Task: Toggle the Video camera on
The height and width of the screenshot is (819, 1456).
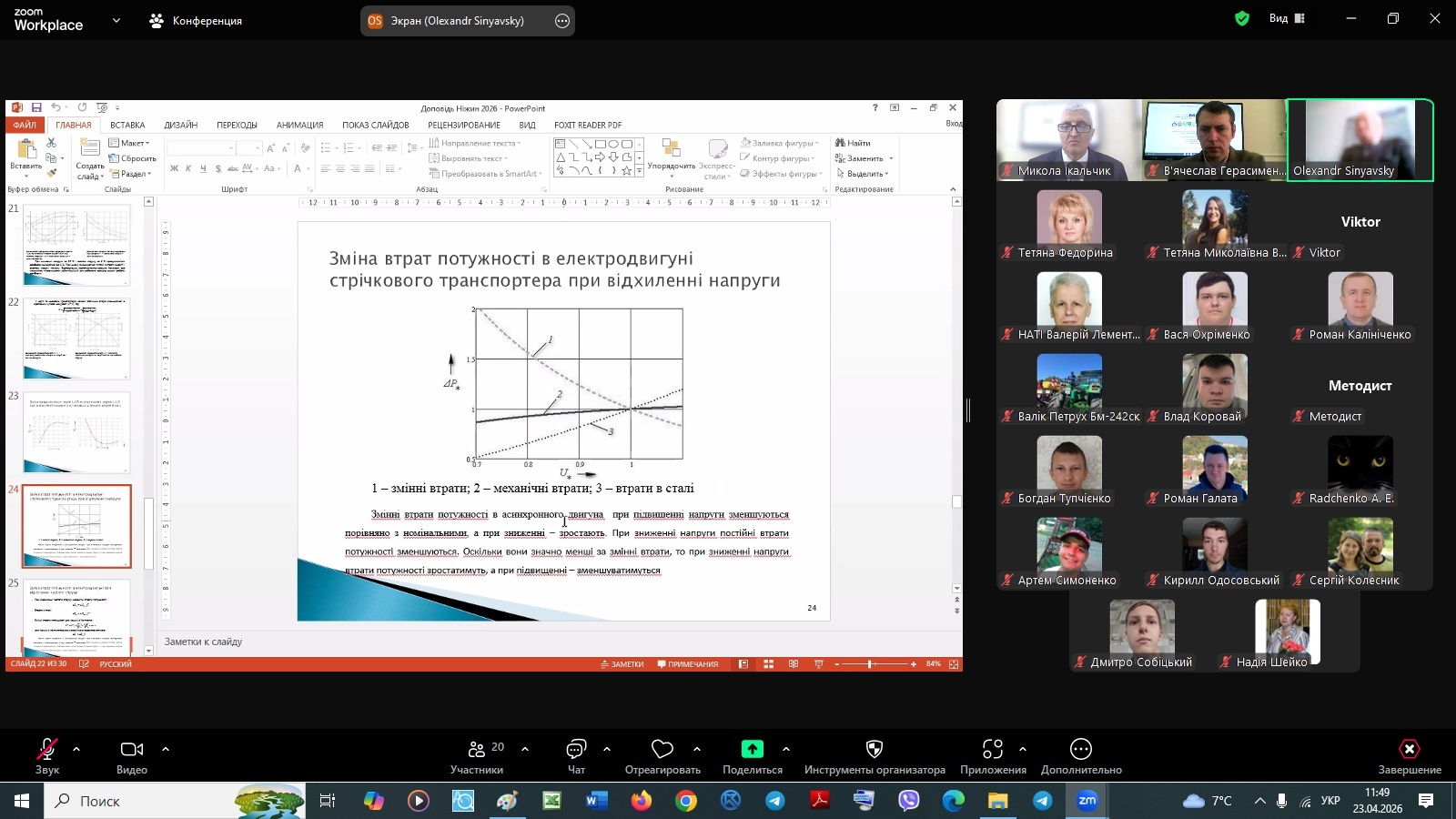Action: [131, 749]
